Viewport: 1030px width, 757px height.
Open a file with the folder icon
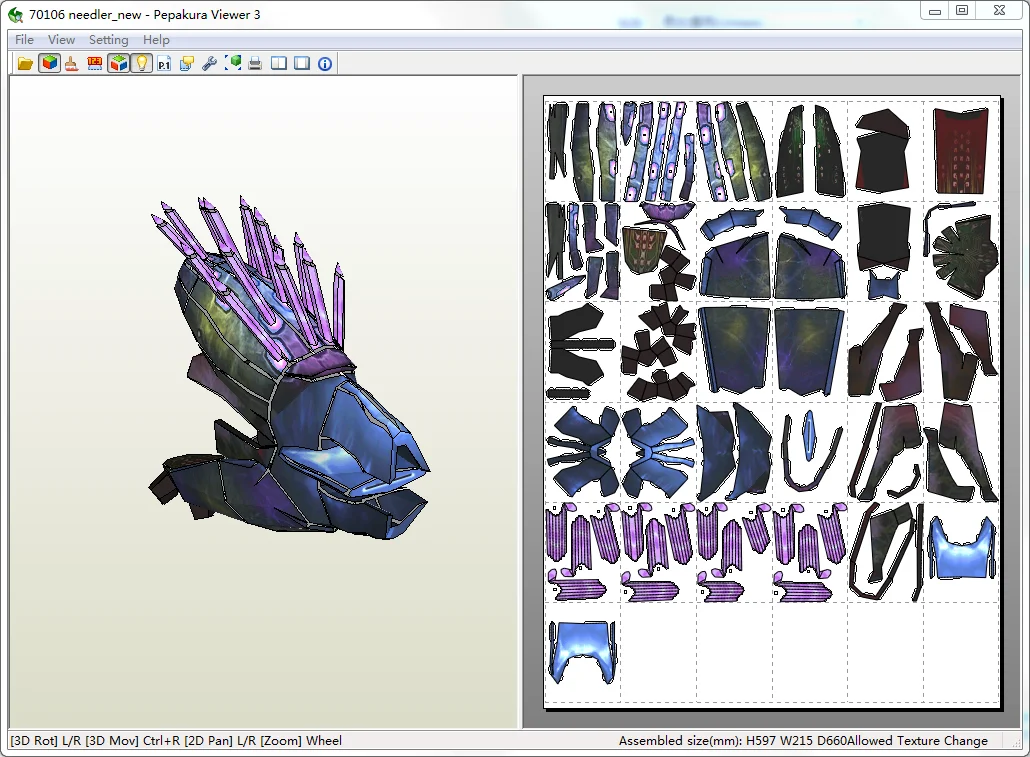[x=26, y=64]
